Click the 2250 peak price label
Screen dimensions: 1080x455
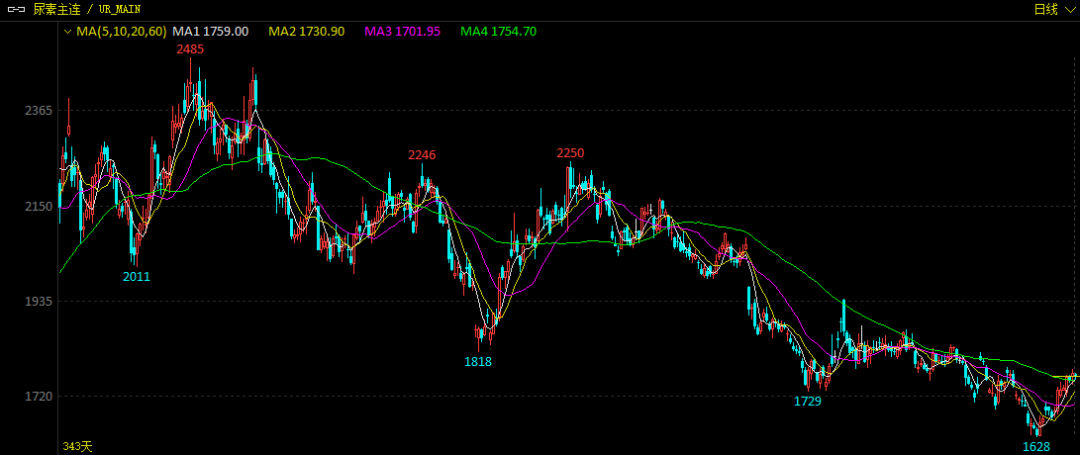(x=570, y=153)
